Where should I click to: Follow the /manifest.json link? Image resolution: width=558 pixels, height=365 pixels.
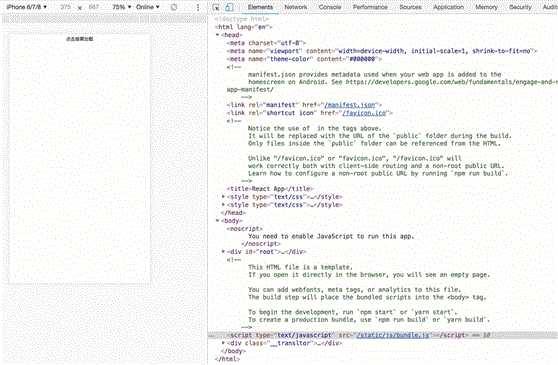[x=350, y=105]
